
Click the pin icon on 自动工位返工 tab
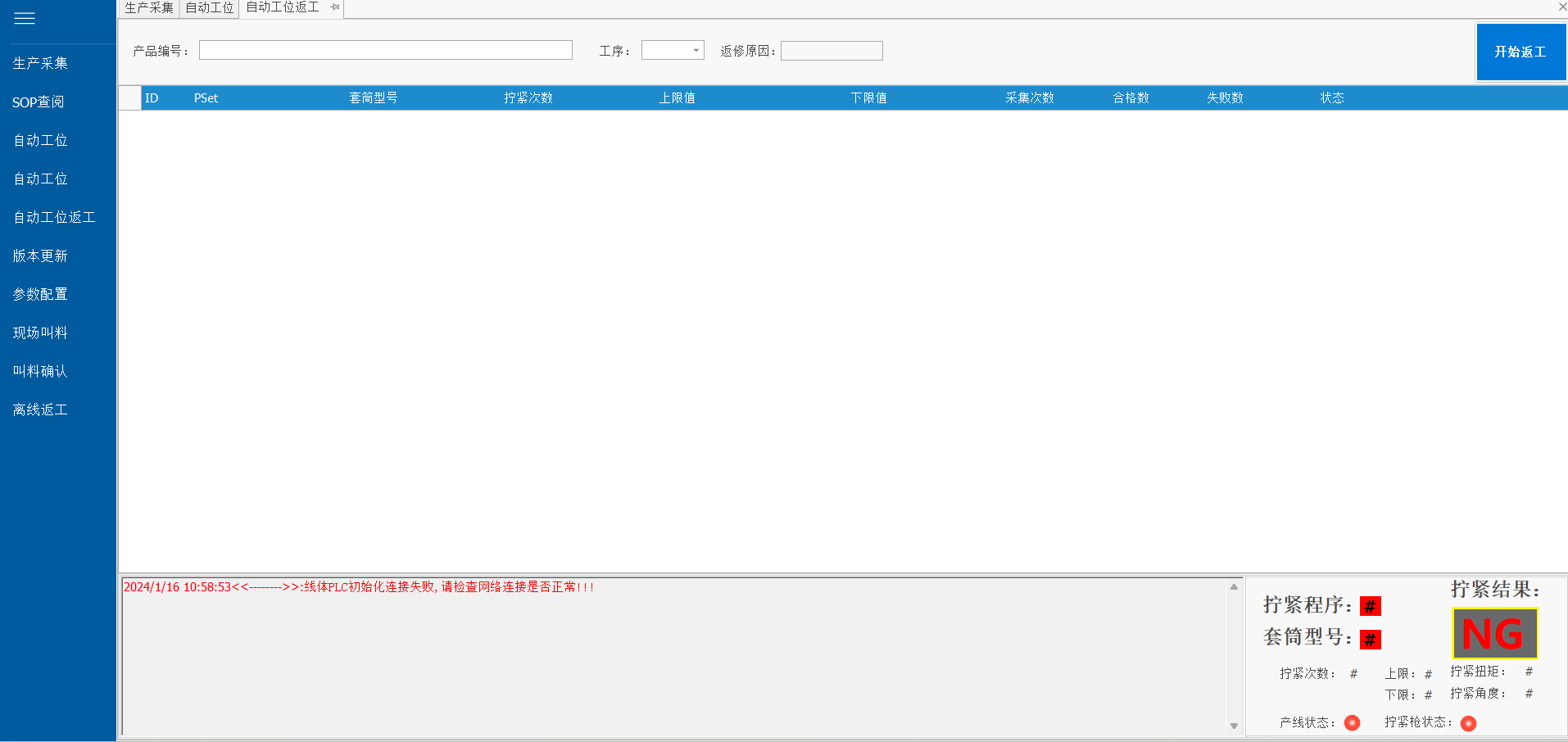(x=335, y=7)
